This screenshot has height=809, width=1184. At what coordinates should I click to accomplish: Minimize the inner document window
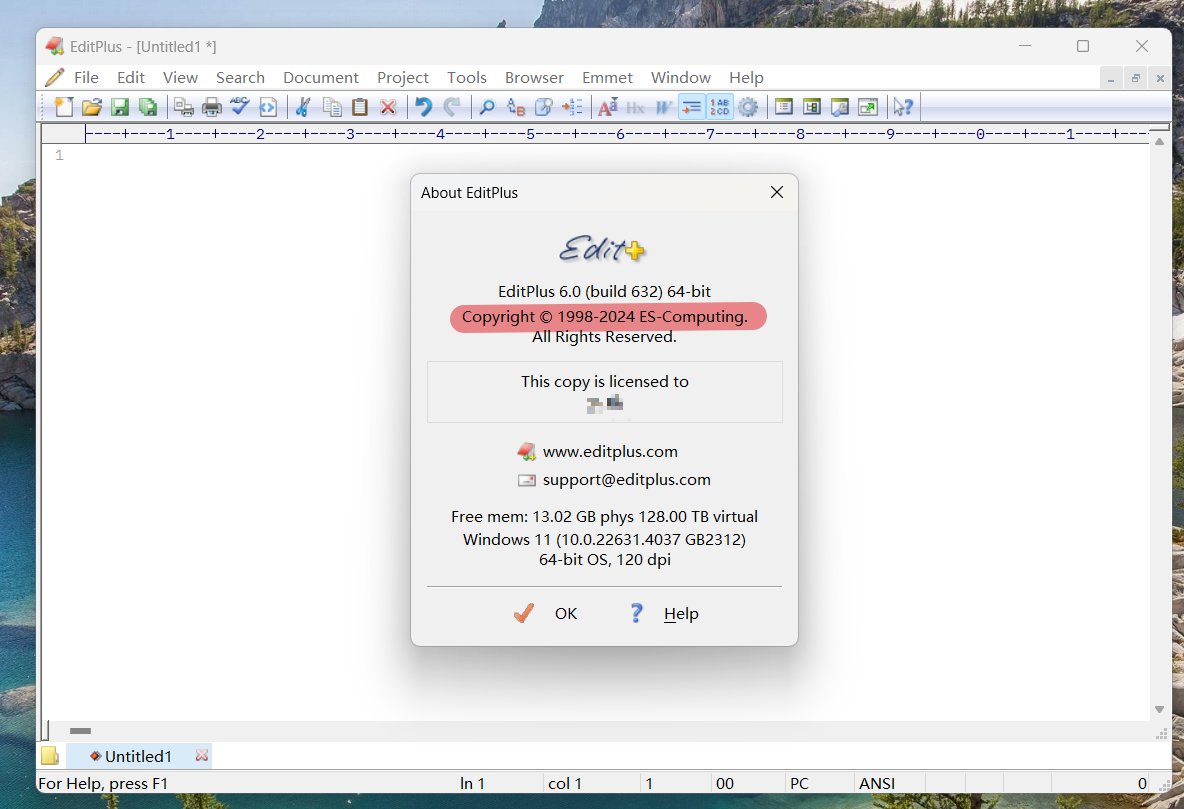coord(1110,78)
